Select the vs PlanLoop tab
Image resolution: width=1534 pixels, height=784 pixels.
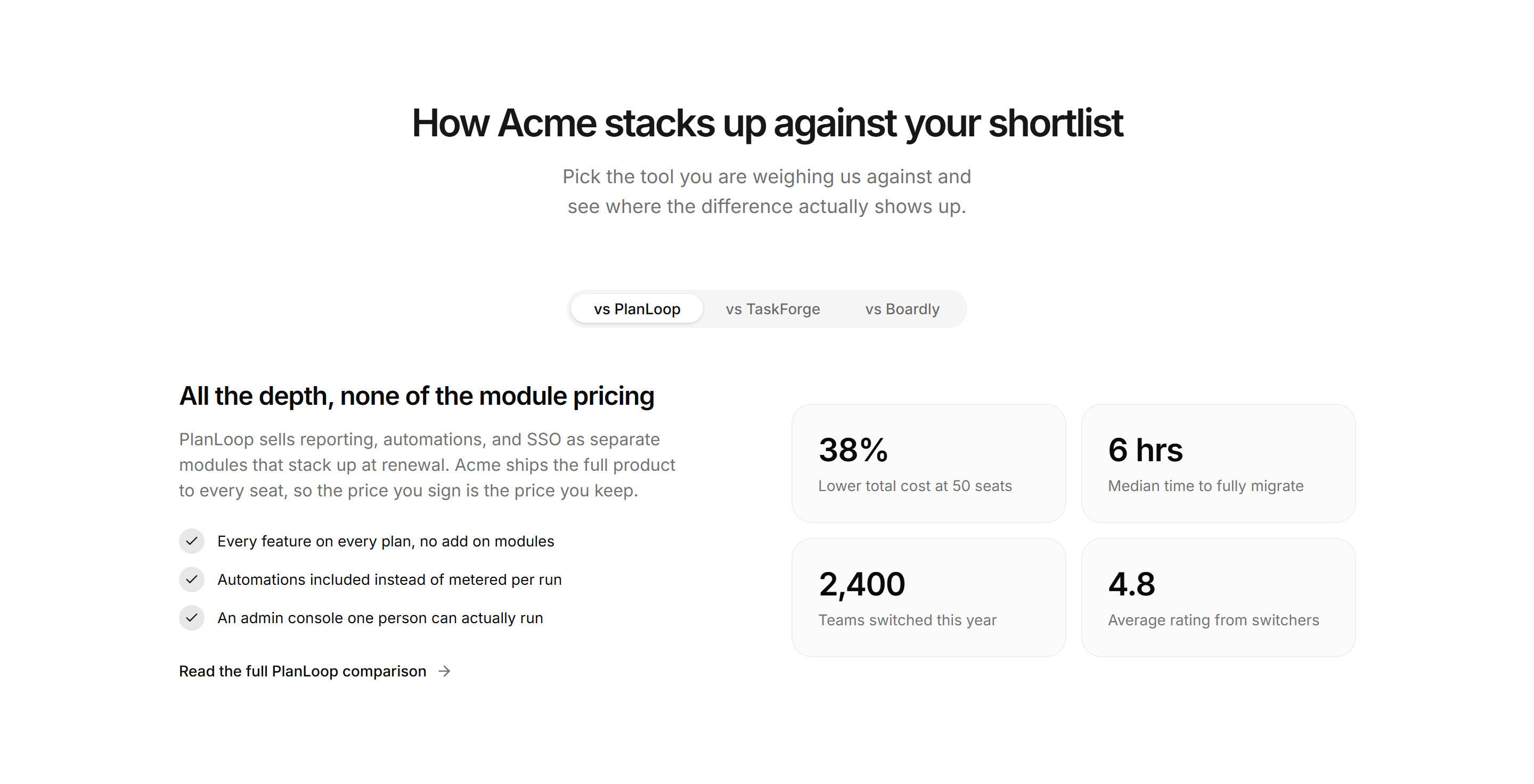tap(637, 309)
